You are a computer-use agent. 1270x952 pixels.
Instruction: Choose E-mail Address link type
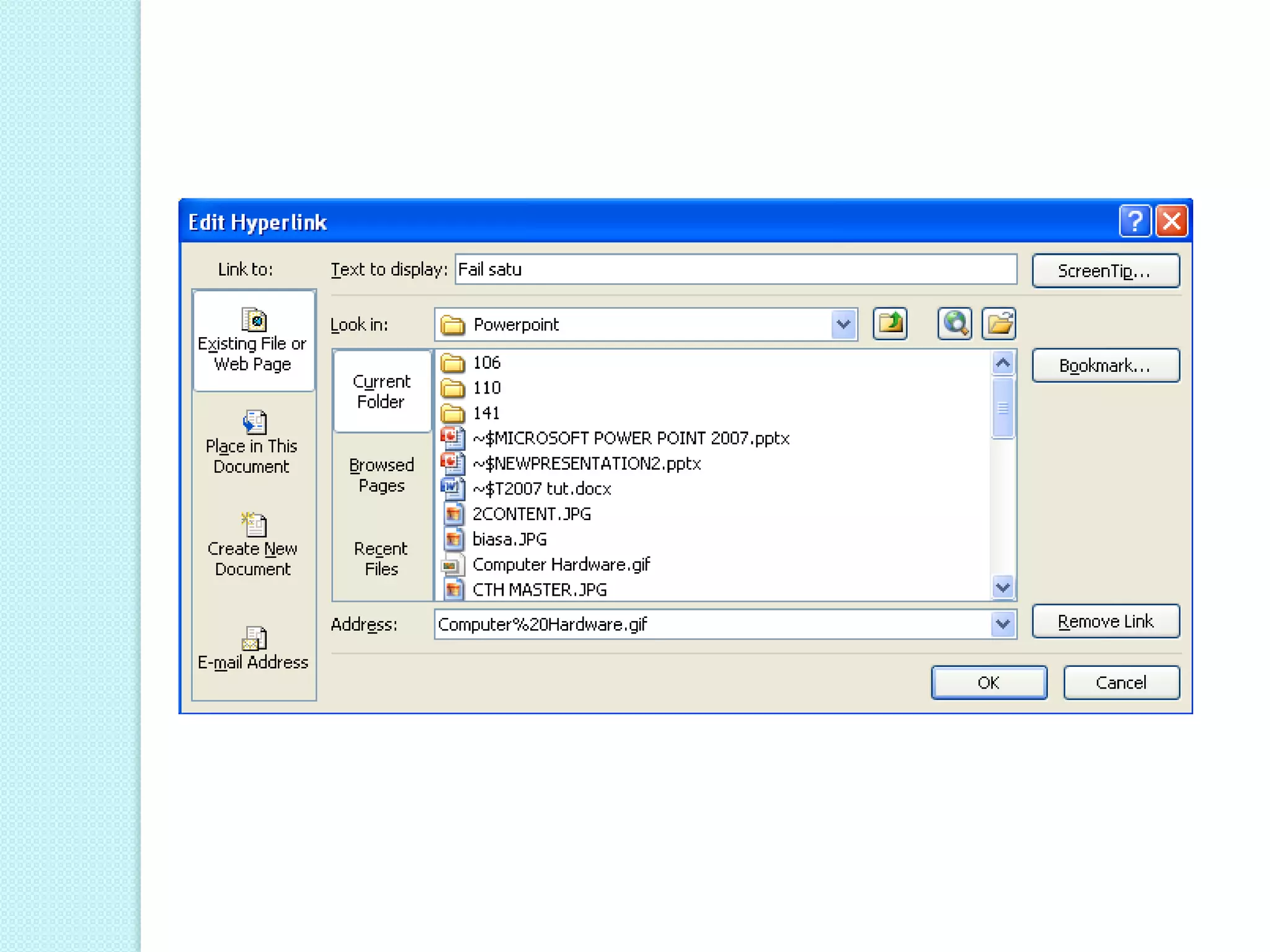tap(253, 650)
